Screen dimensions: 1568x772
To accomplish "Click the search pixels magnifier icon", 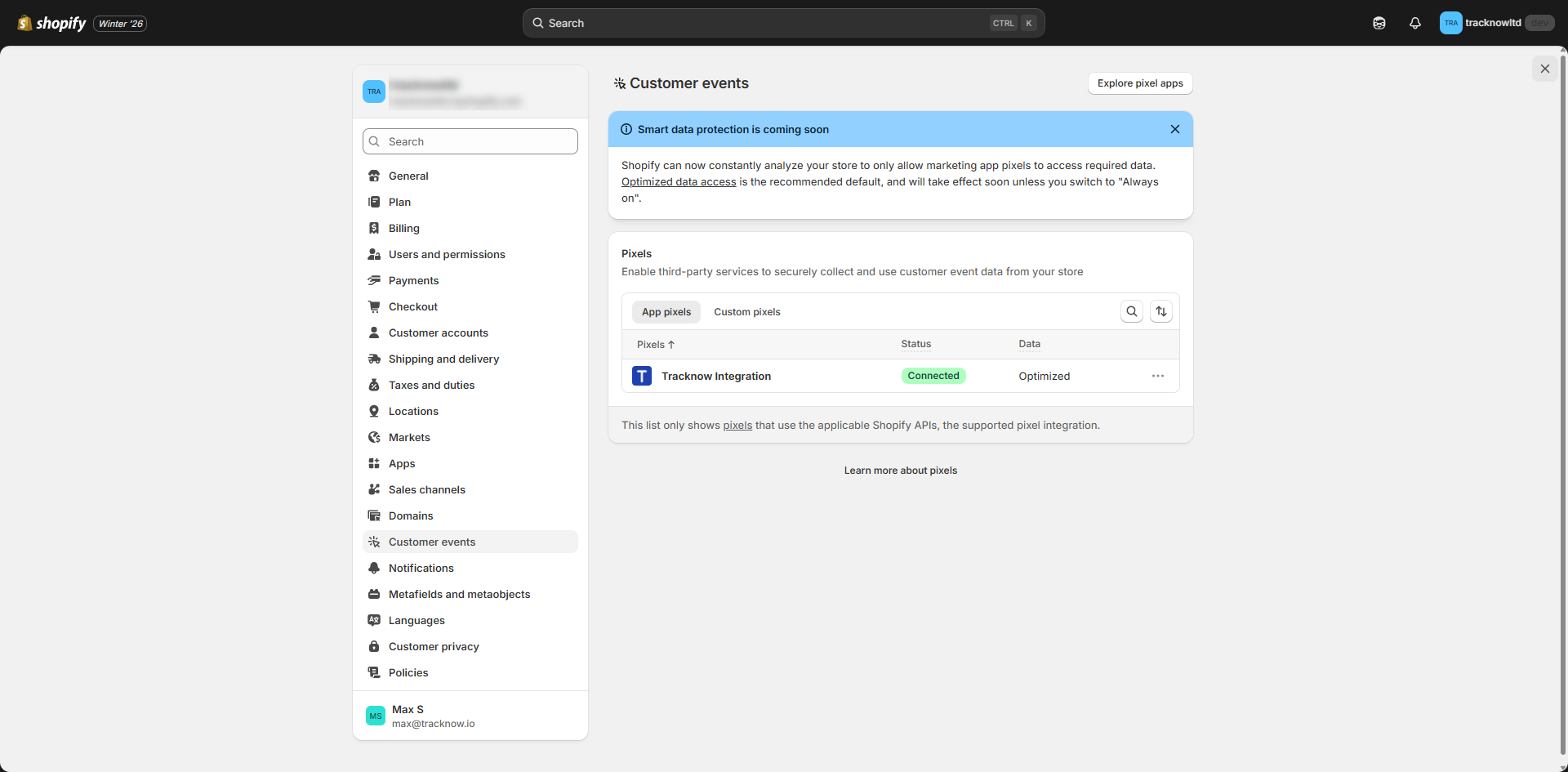I will click(x=1131, y=311).
